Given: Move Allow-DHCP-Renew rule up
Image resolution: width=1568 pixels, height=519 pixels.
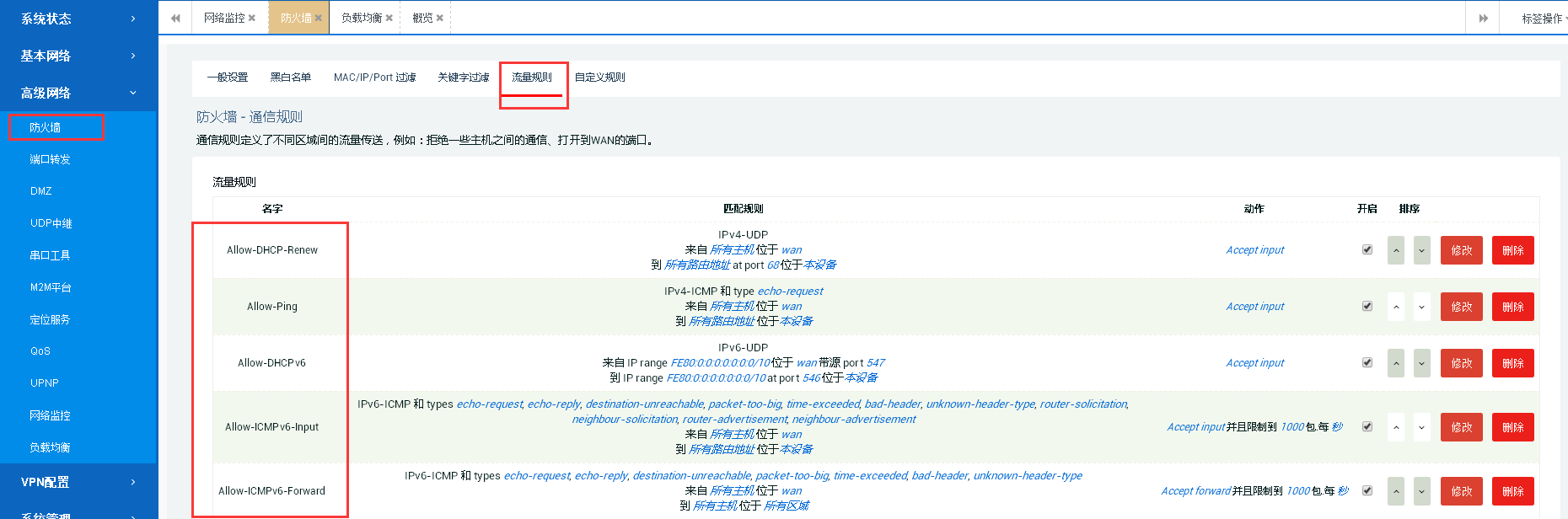Looking at the screenshot, I should click(x=1396, y=250).
